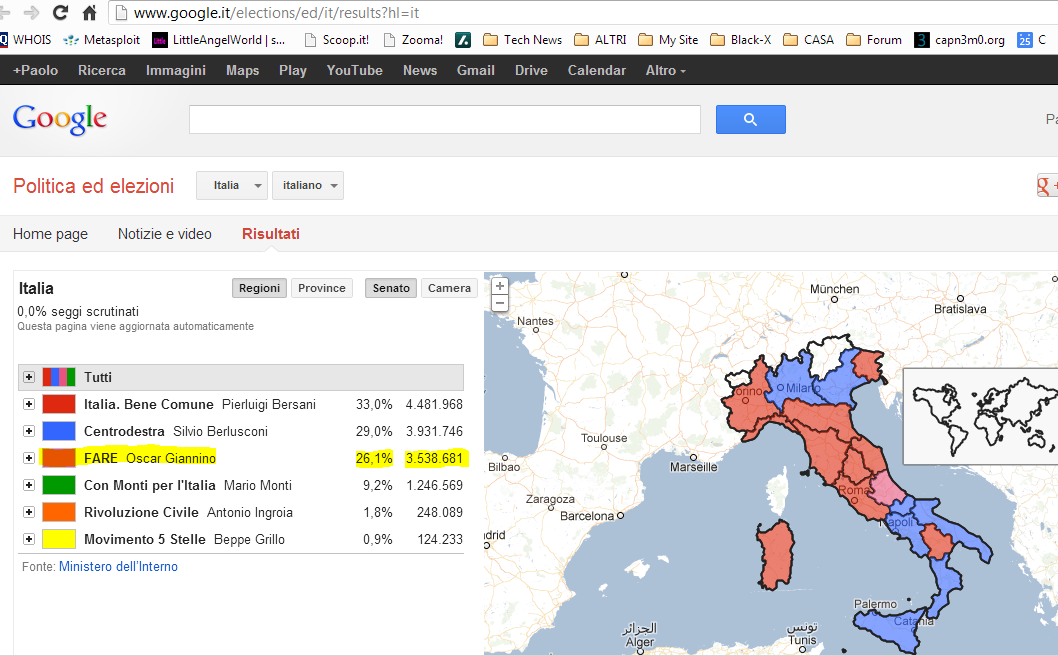Click the Google+ share icon

[1047, 186]
